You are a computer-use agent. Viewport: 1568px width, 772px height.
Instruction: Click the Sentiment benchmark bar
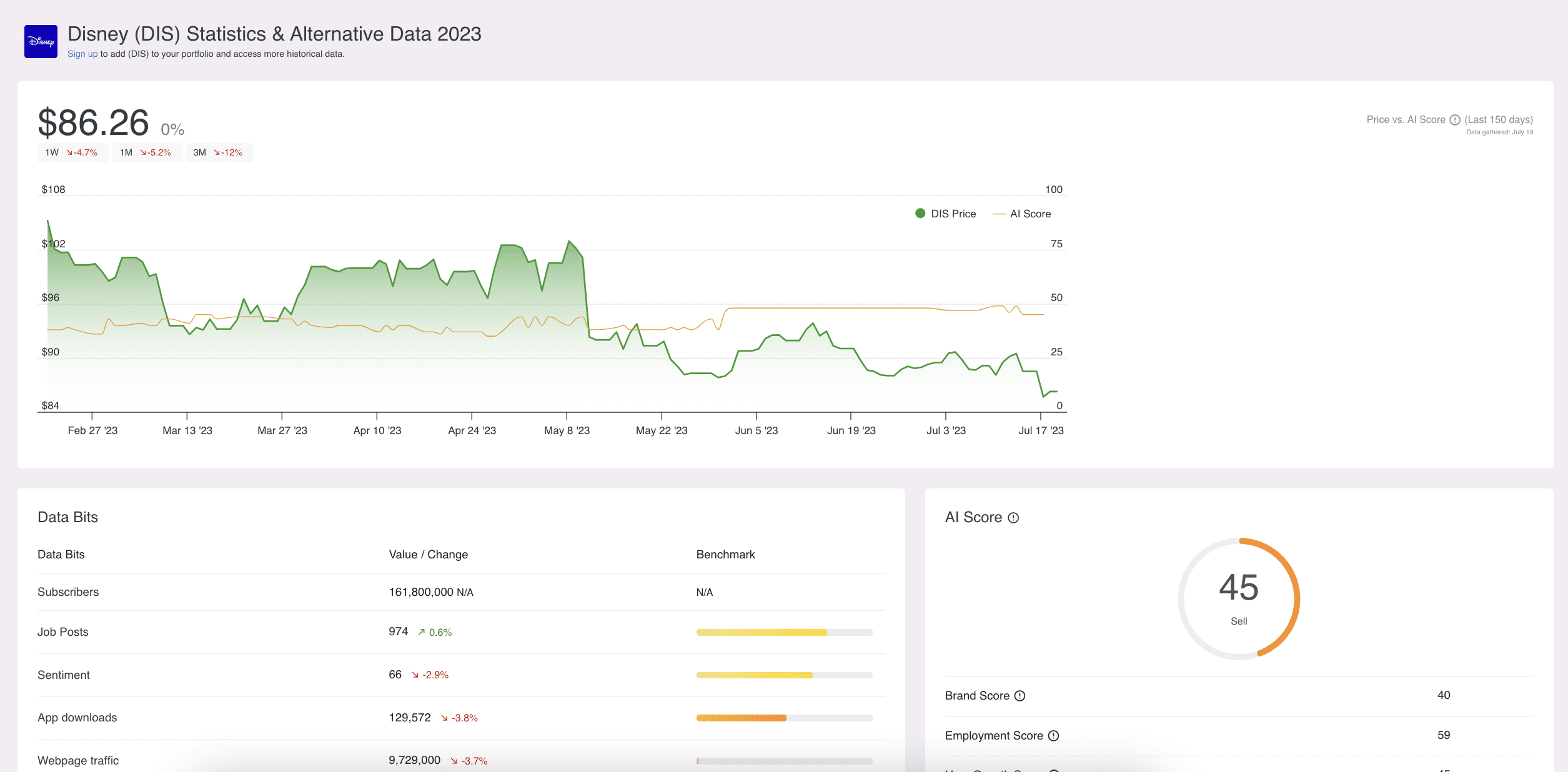[x=784, y=675]
